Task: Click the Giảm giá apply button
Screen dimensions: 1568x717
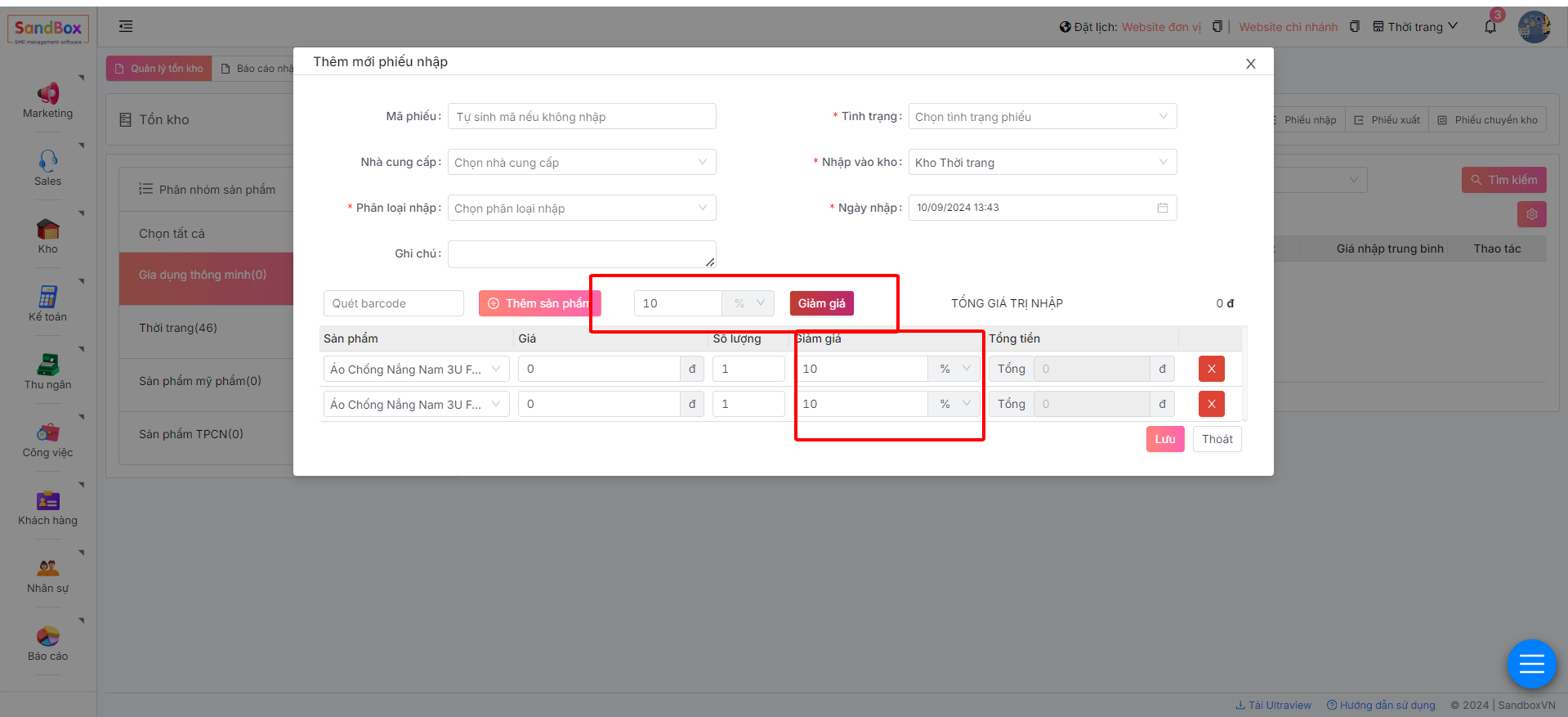Action: click(x=821, y=303)
